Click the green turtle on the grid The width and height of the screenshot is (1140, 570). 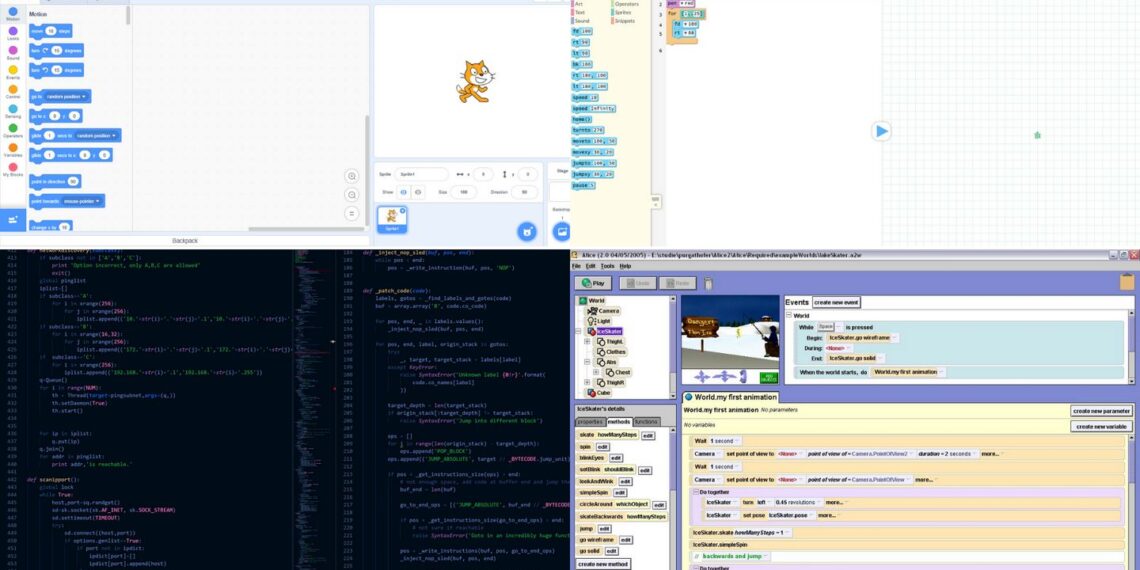tap(1037, 135)
